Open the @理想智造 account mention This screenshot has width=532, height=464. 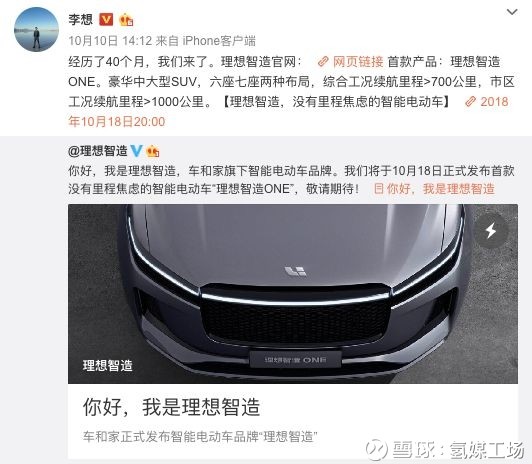98,151
